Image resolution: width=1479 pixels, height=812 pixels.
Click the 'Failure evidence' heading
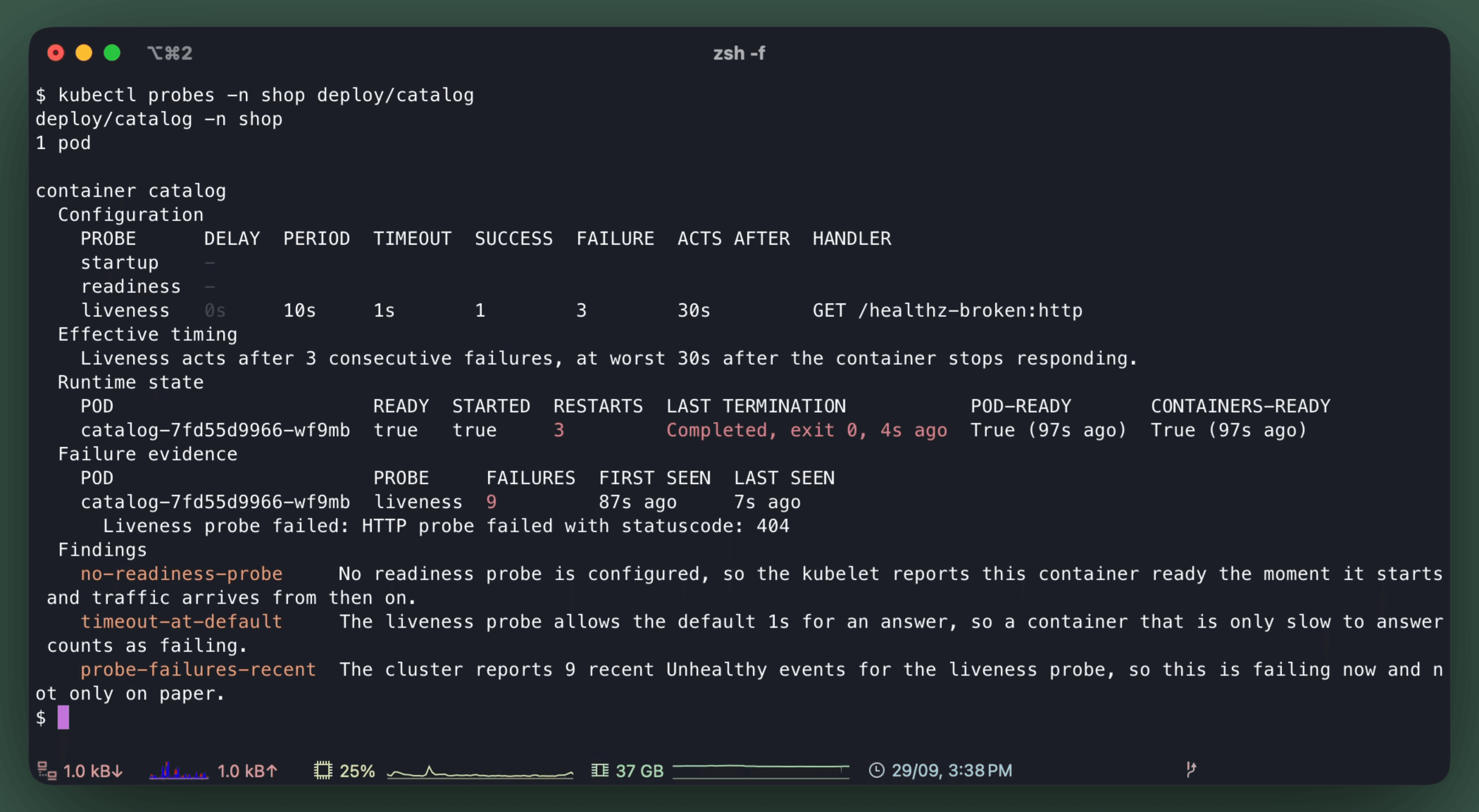tap(148, 454)
